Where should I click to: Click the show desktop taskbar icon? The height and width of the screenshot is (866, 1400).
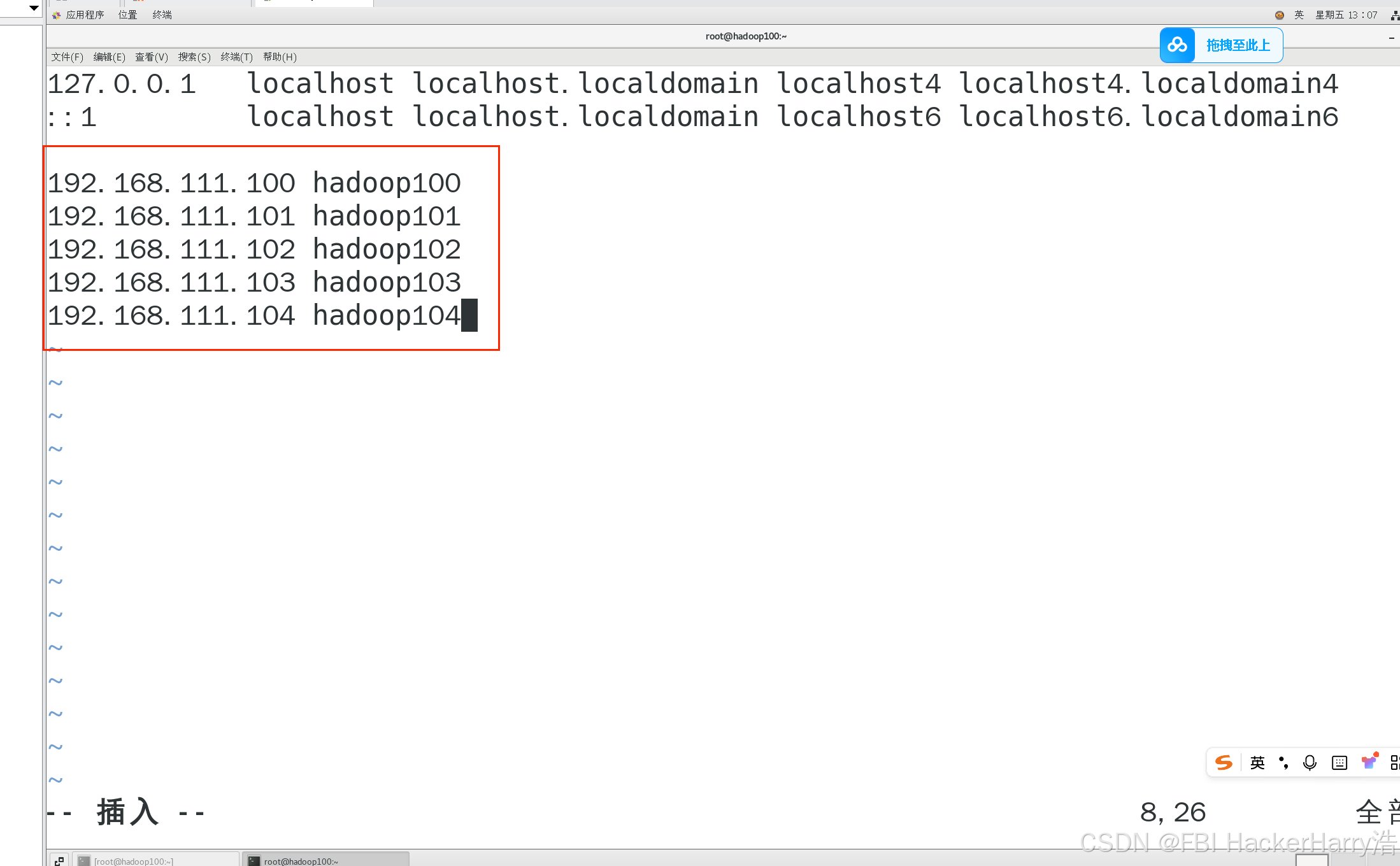pos(59,860)
